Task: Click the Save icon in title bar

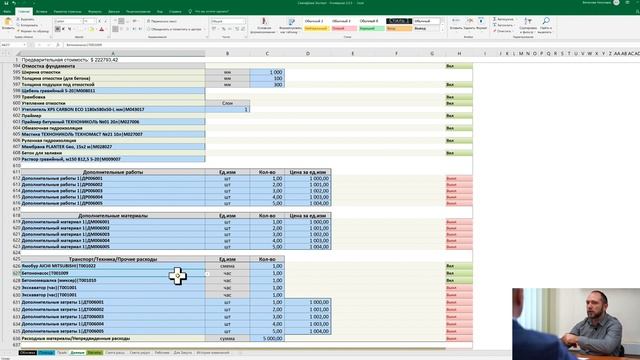Action: pos(6,3)
